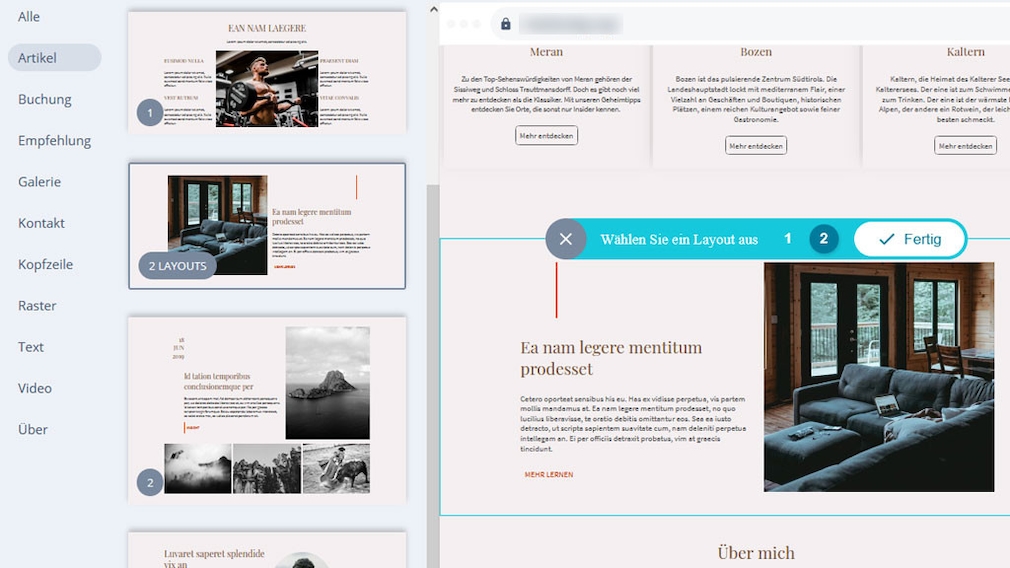The width and height of the screenshot is (1010, 568).
Task: Click the lock icon in the address bar
Action: pyautogui.click(x=506, y=24)
